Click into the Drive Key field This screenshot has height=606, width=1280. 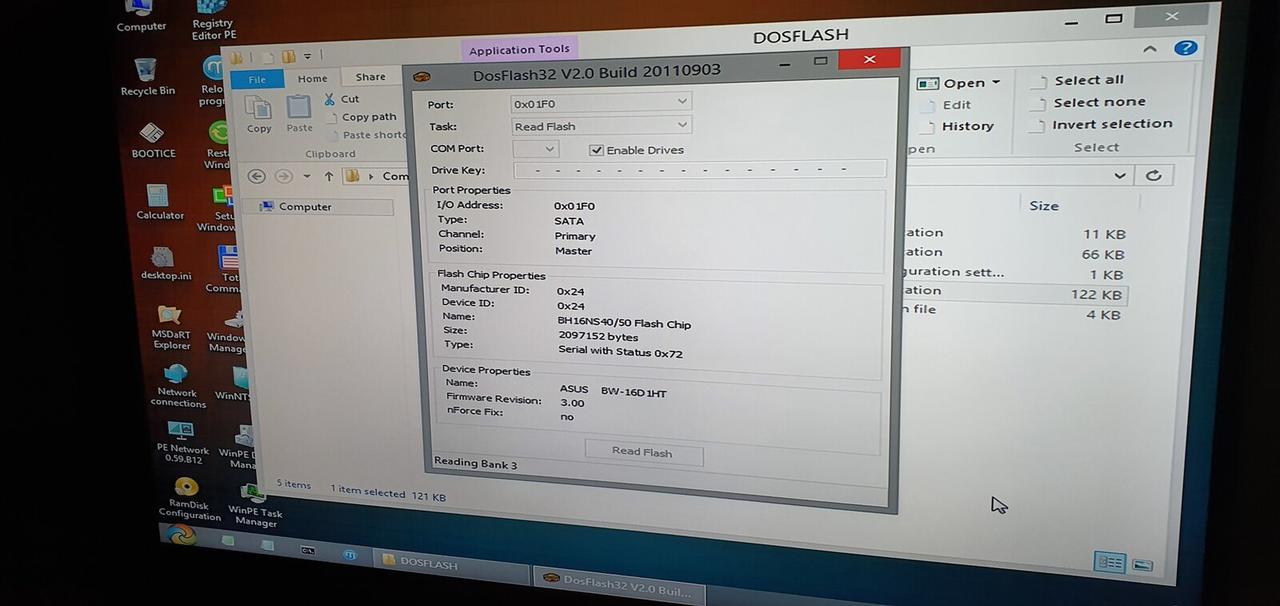(x=699, y=170)
